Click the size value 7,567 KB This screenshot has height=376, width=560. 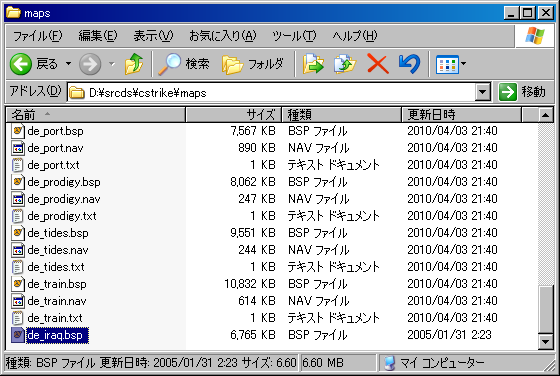tap(253, 131)
